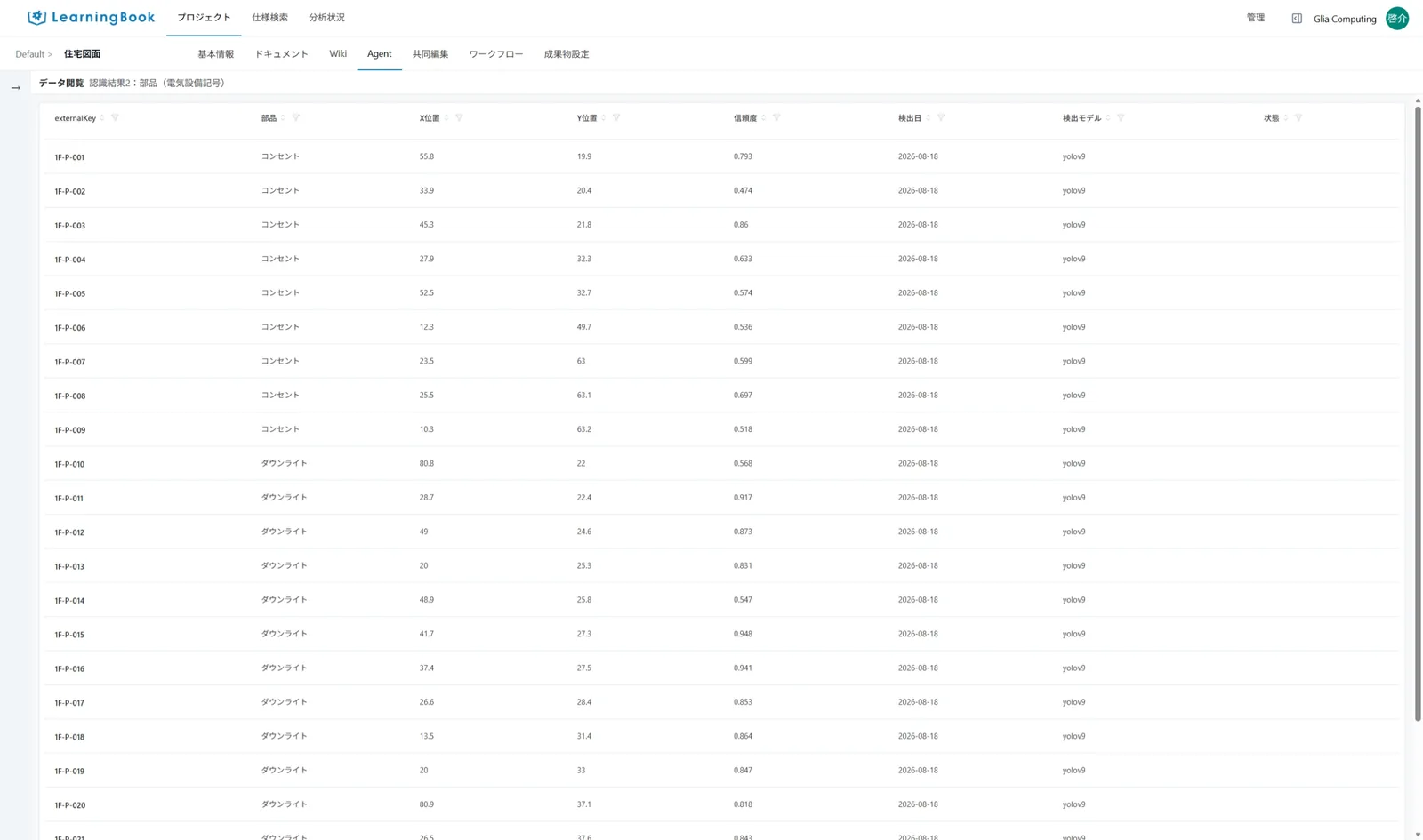Open the 管理 menu

pyautogui.click(x=1255, y=18)
